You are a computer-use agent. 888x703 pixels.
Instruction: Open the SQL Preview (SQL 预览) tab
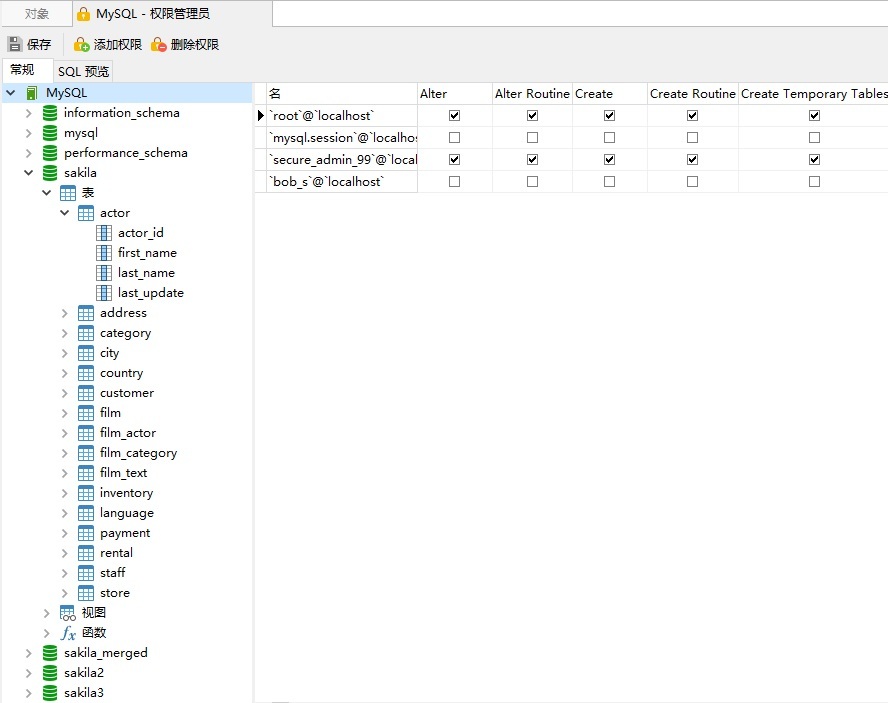coord(83,71)
